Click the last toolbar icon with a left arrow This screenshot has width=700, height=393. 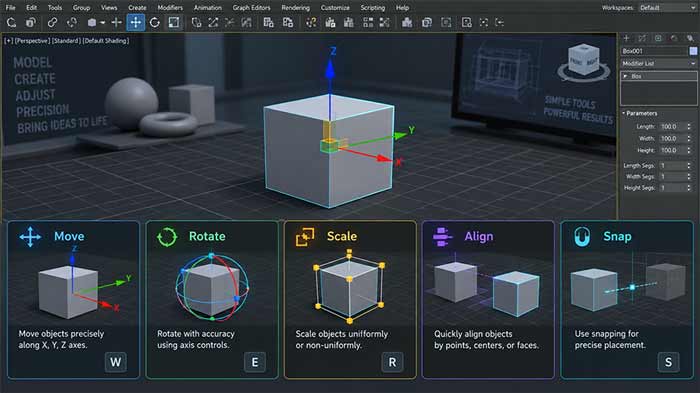pyautogui.click(x=500, y=22)
